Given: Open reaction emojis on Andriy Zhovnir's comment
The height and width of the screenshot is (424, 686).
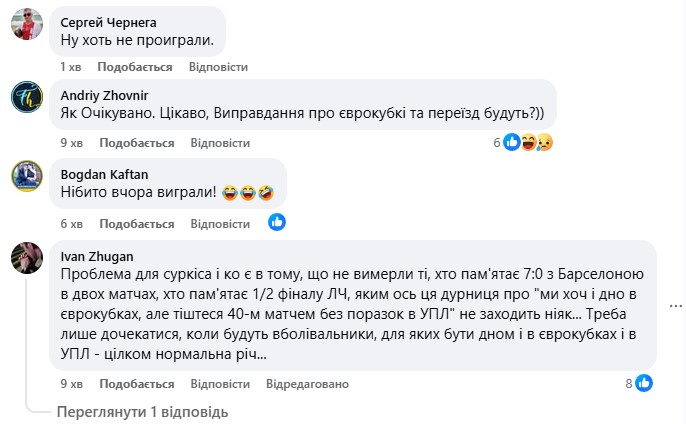Looking at the screenshot, I should click(528, 143).
